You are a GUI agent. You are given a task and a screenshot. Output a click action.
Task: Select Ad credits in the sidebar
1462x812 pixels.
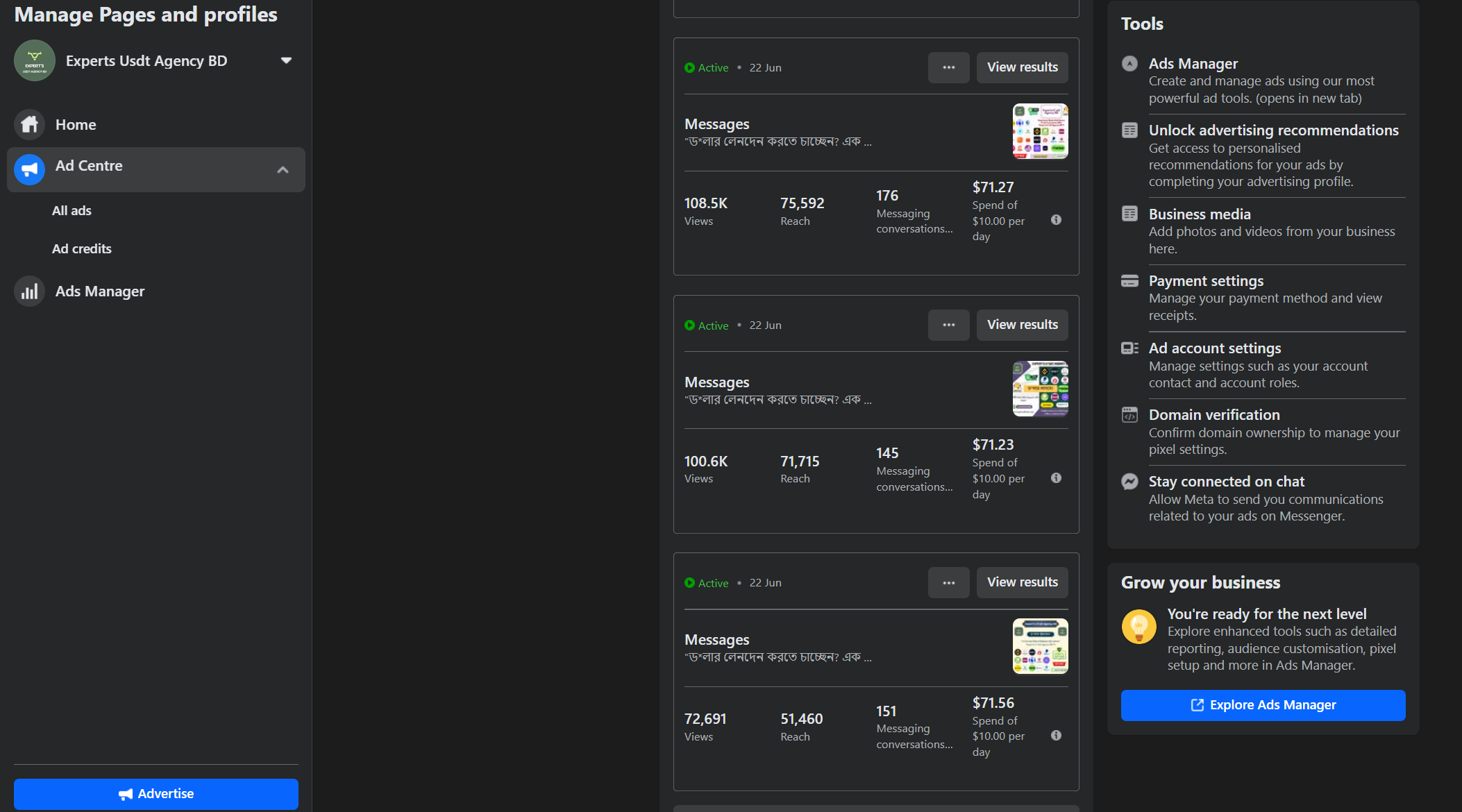point(81,249)
